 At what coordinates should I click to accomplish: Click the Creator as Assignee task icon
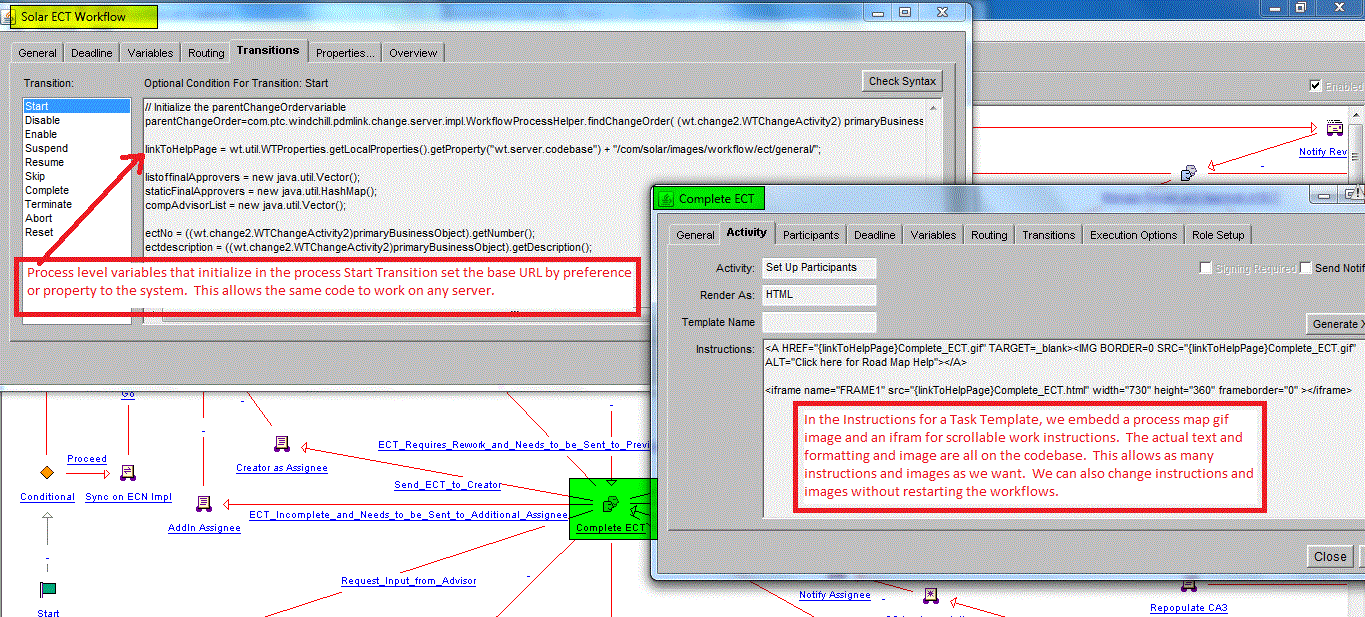click(281, 442)
